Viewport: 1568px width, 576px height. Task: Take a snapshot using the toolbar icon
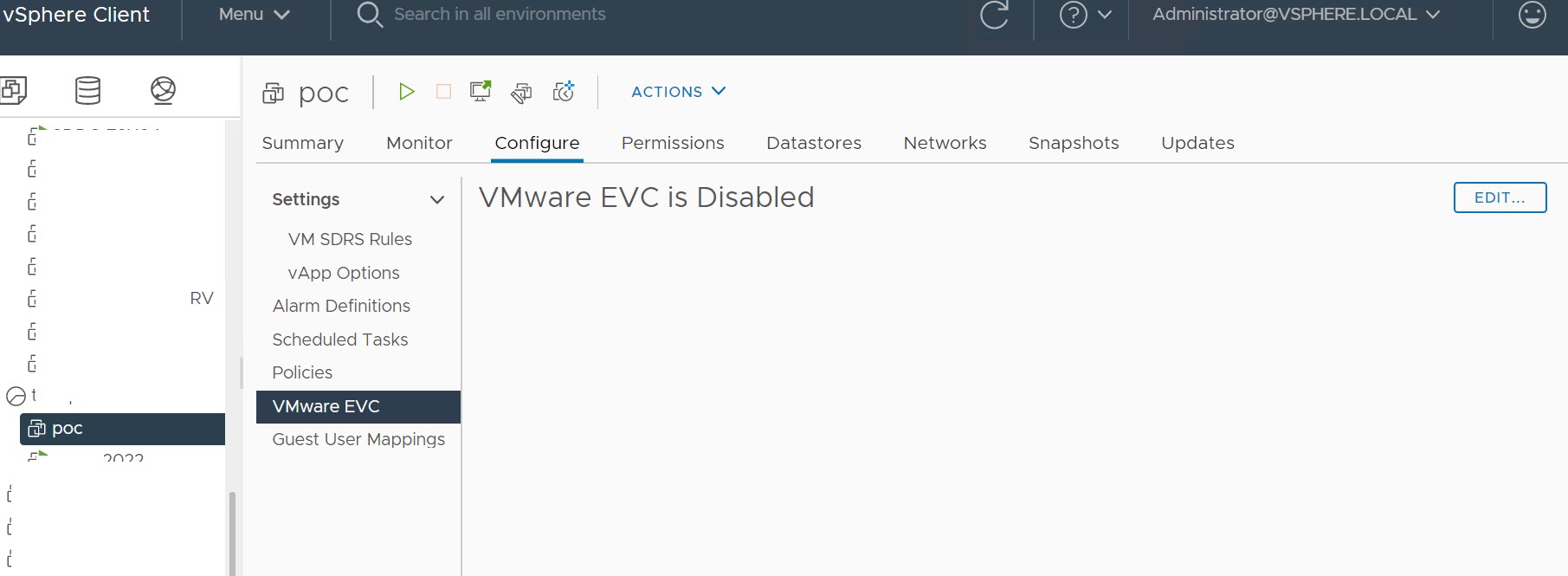coord(564,92)
